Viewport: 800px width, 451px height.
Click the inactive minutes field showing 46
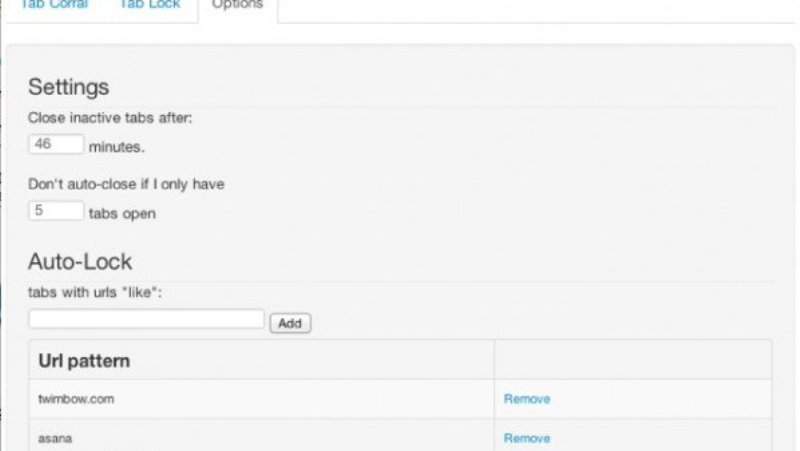[x=57, y=145]
